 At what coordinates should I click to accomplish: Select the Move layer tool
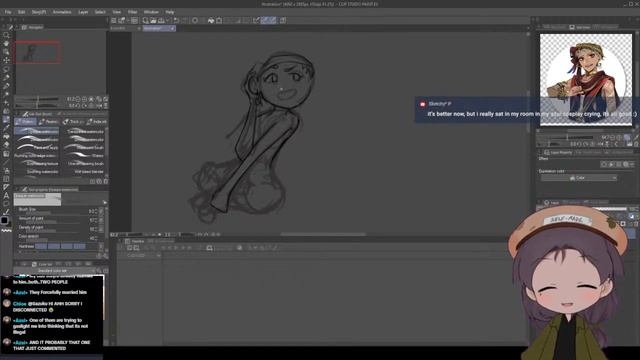[x=6, y=60]
